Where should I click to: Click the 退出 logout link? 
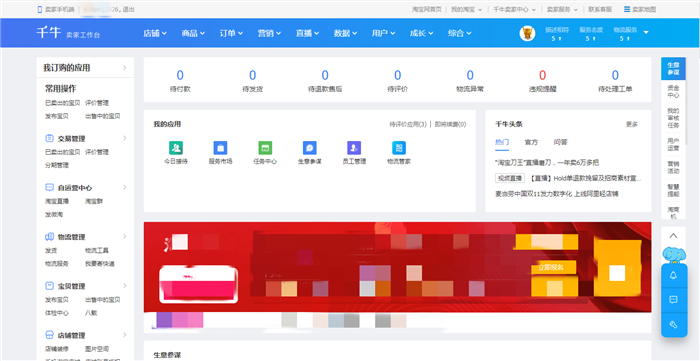point(128,9)
